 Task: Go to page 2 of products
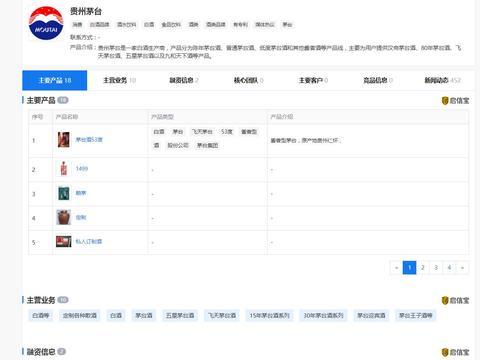pos(423,268)
